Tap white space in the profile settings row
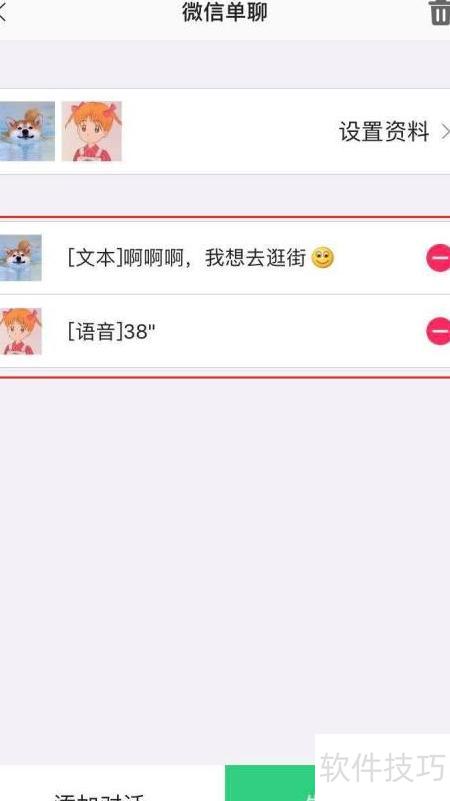 click(x=230, y=131)
